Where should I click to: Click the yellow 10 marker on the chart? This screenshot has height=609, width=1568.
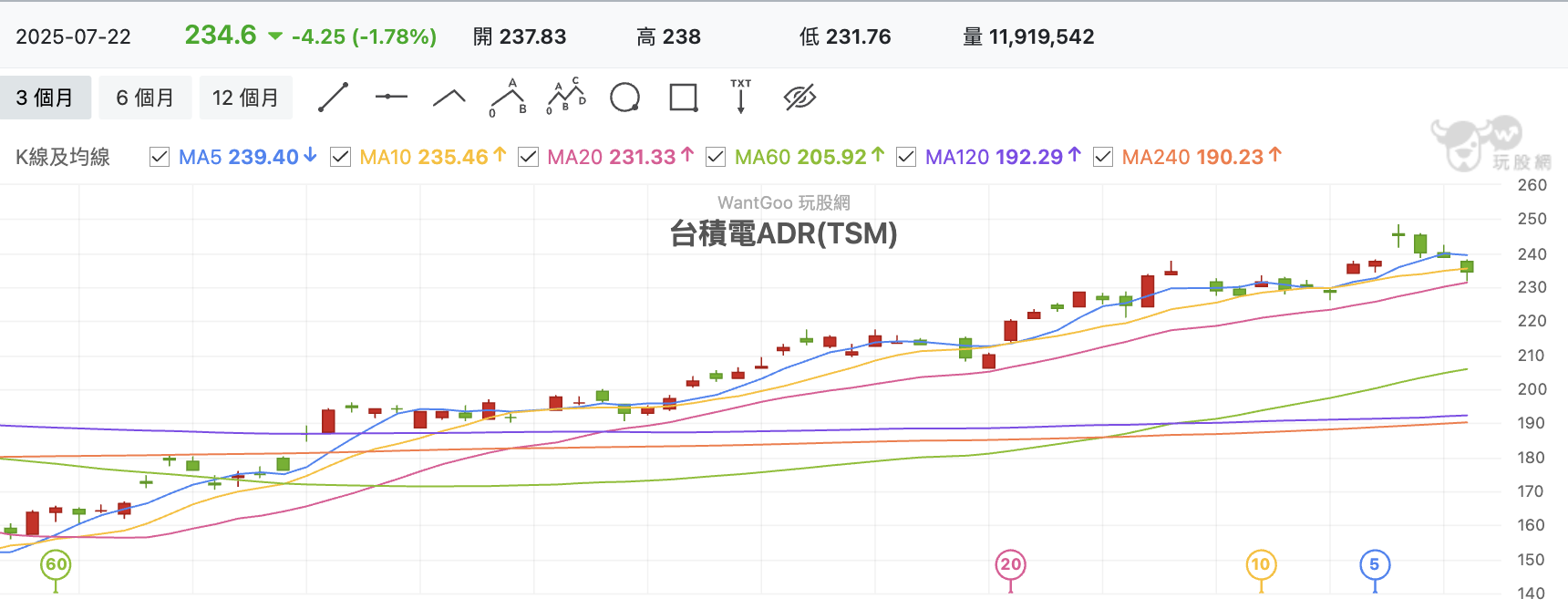pyautogui.click(x=1261, y=564)
